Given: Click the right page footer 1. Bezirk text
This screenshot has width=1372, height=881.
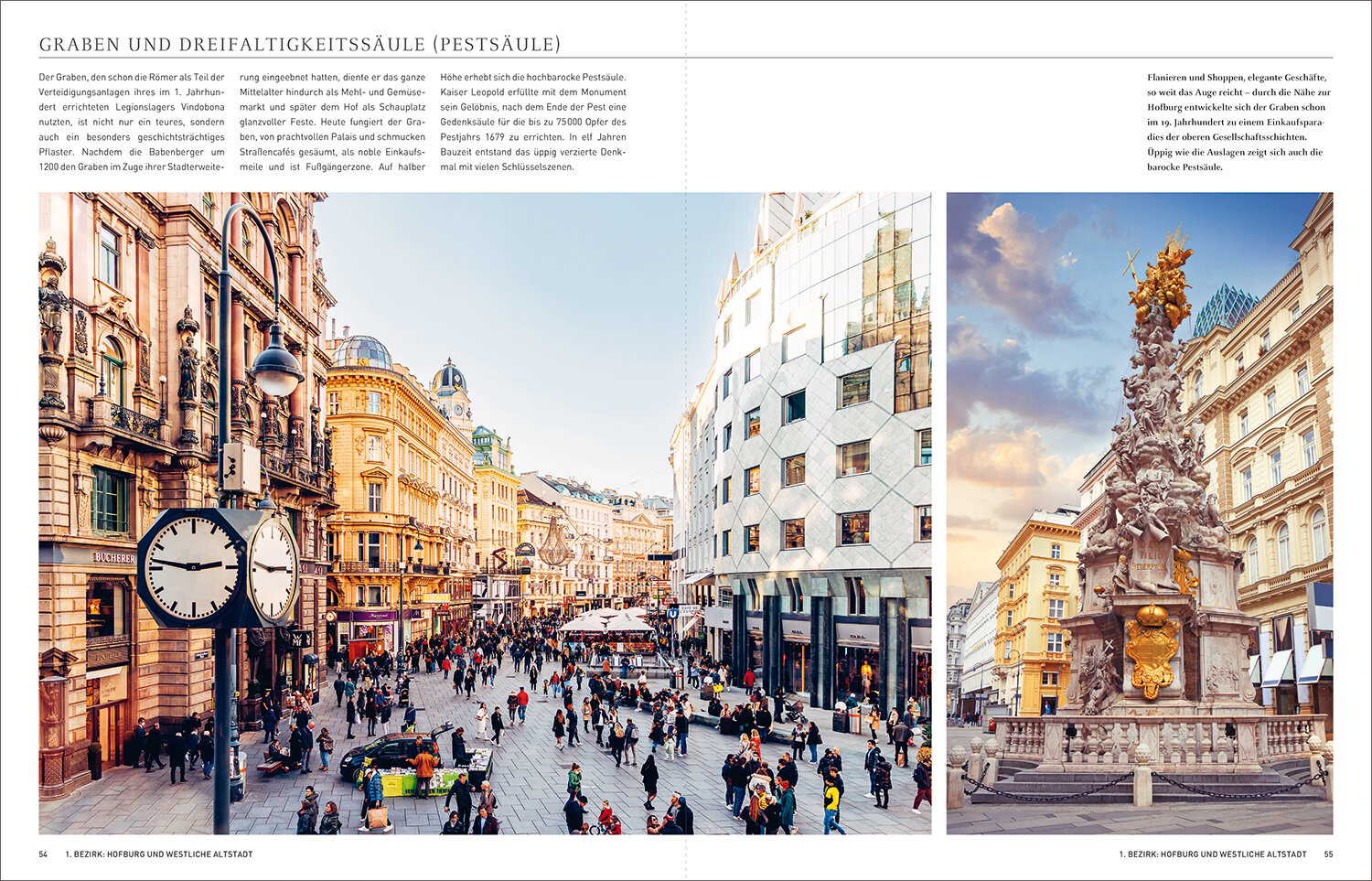Looking at the screenshot, I should [x=1212, y=854].
